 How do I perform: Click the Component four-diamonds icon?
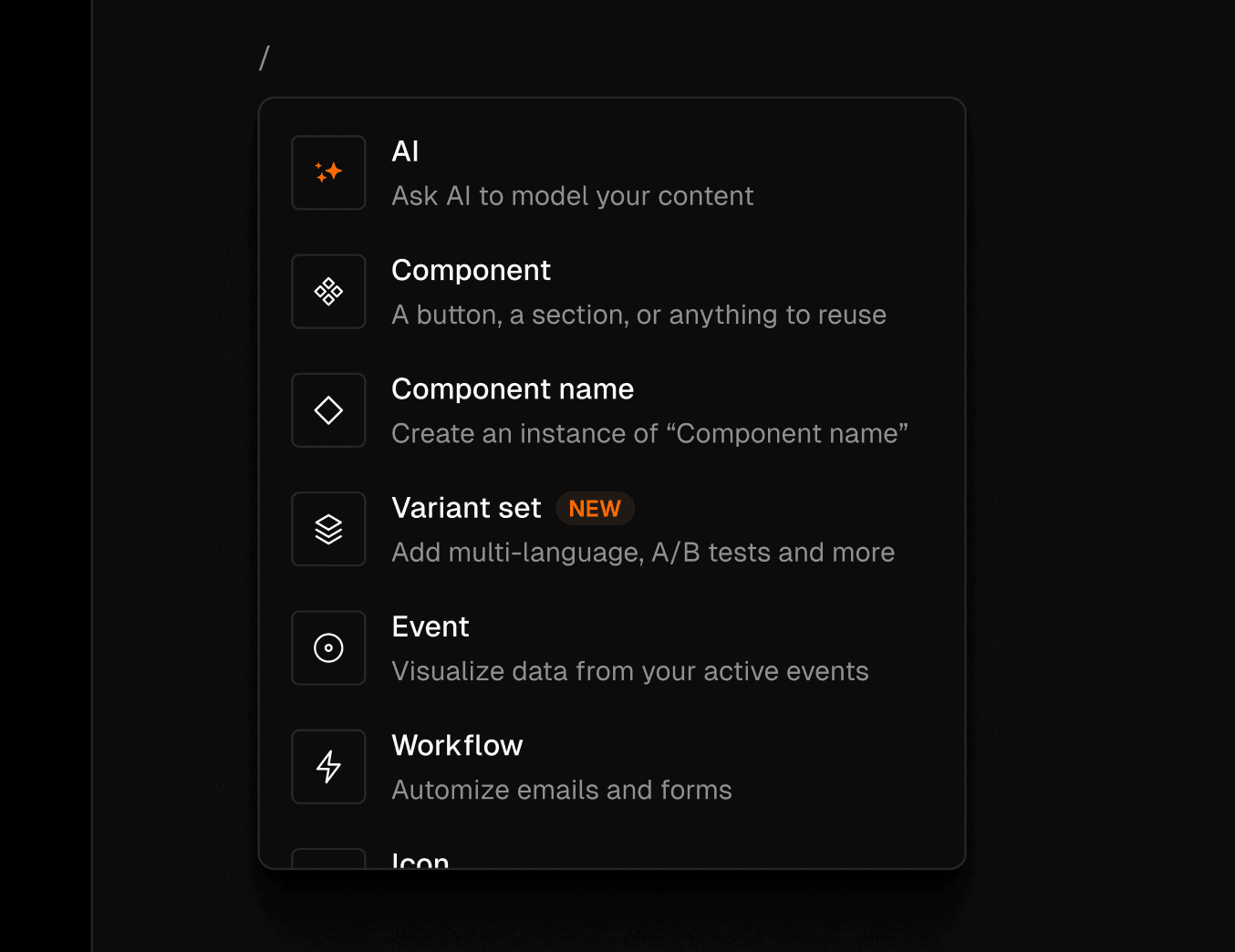328,292
